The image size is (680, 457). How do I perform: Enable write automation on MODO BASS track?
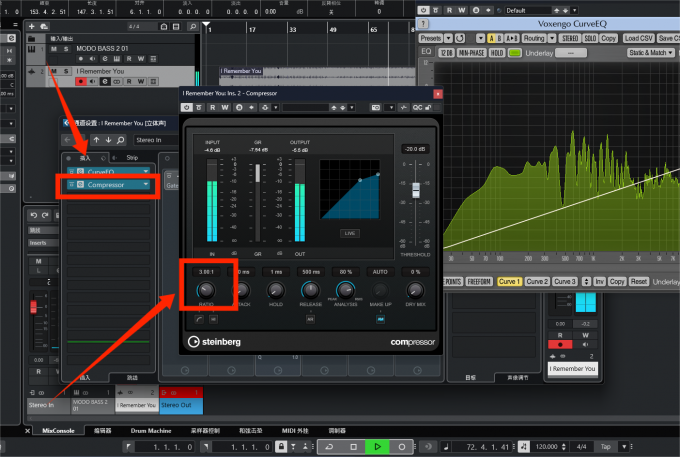(x=141, y=59)
